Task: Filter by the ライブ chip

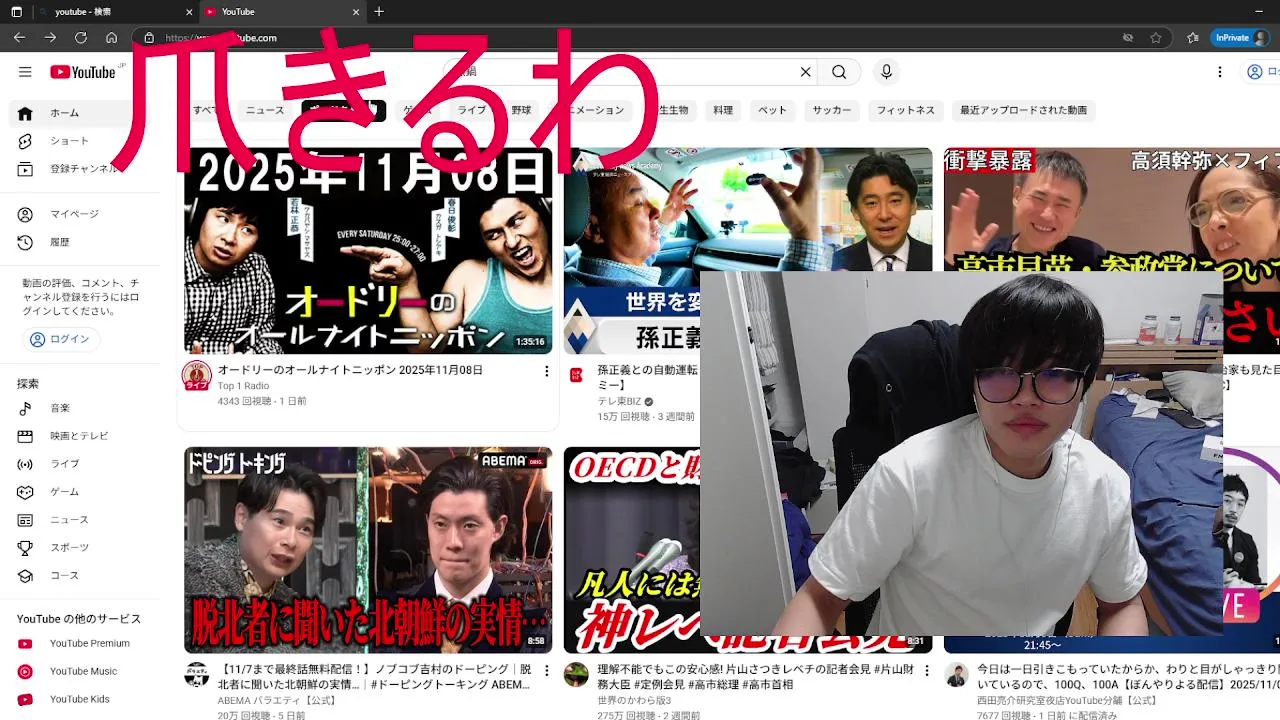Action: 472,110
